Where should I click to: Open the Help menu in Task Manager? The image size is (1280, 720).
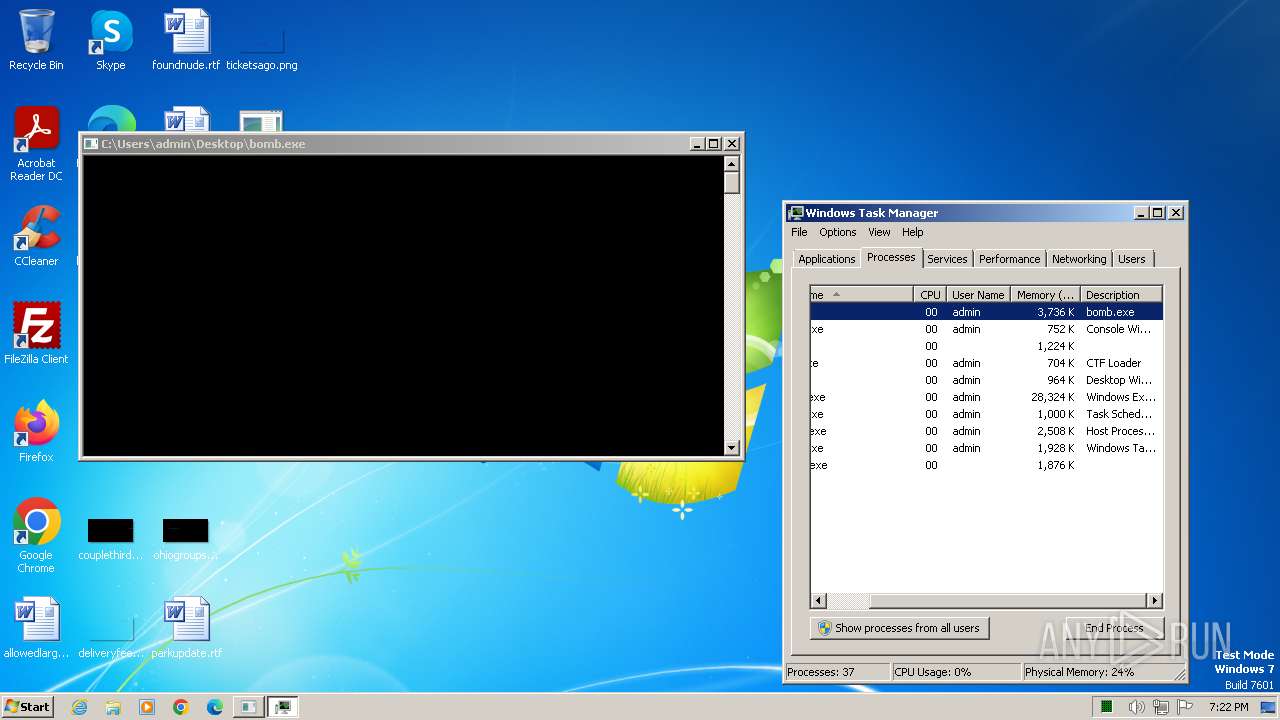click(x=912, y=232)
